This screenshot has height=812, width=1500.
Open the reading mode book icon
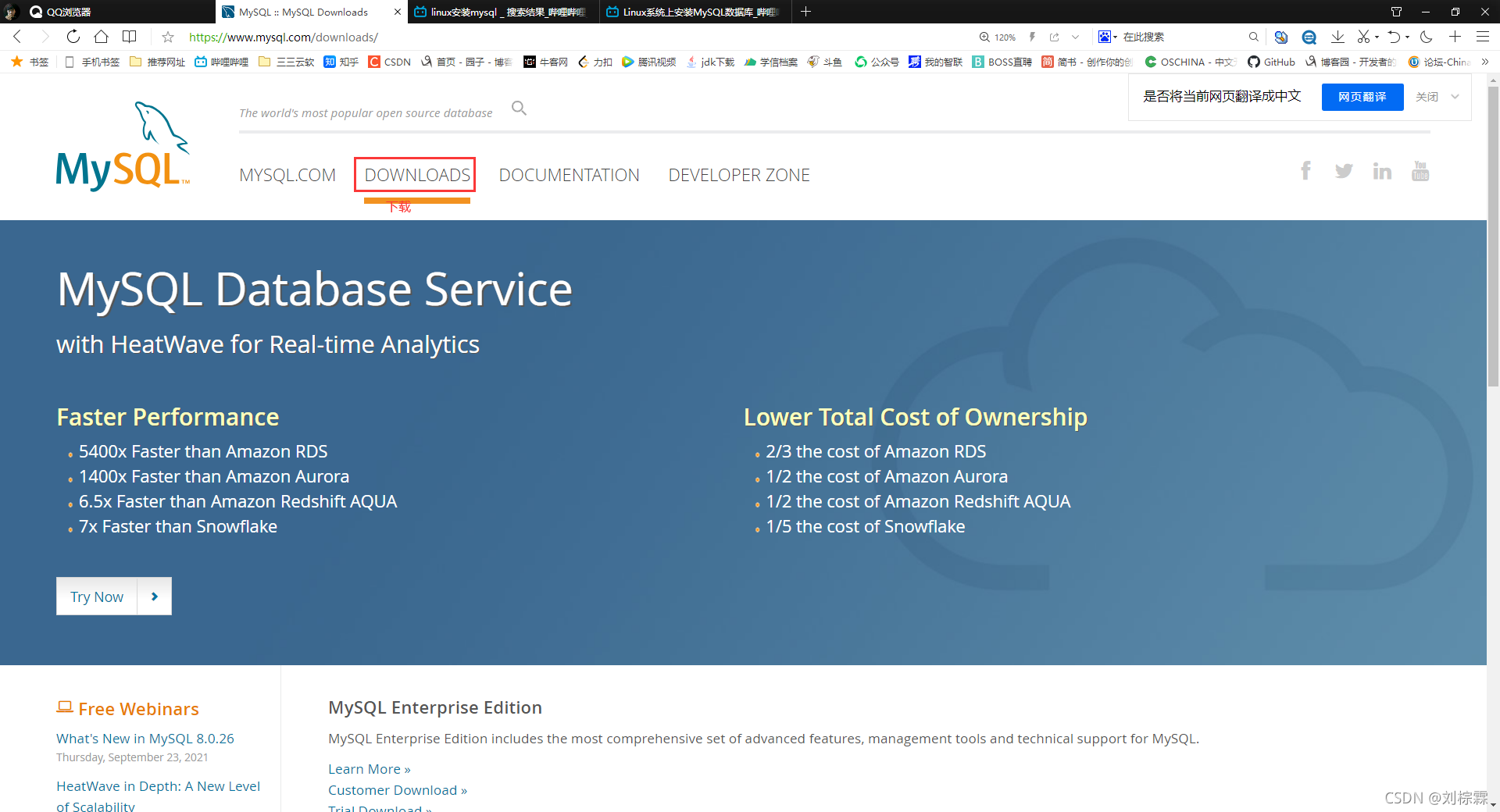[130, 37]
